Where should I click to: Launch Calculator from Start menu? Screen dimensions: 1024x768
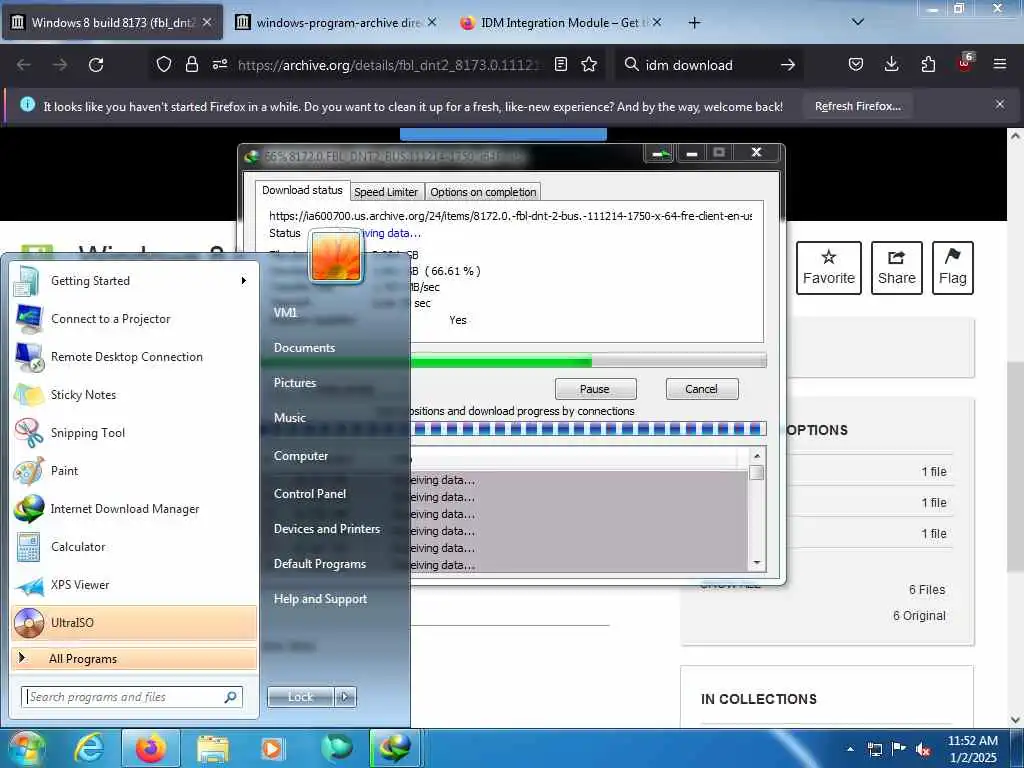[x=133, y=547]
